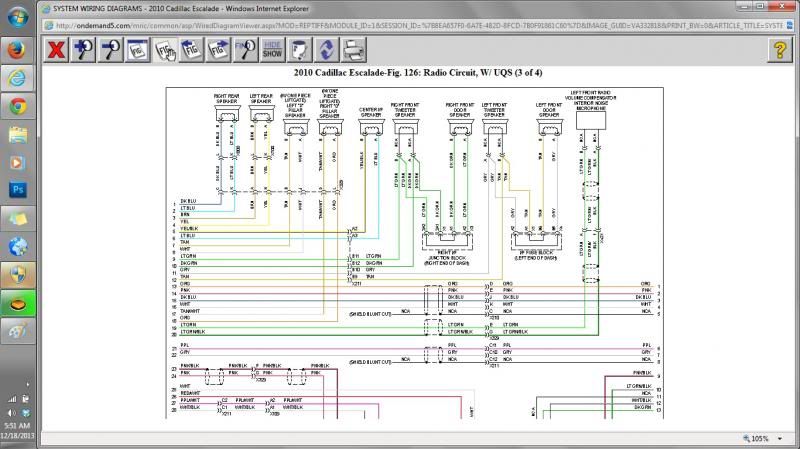This screenshot has width=800, height=449.
Task: Launch Firefox from the taskbar
Action: click(17, 50)
